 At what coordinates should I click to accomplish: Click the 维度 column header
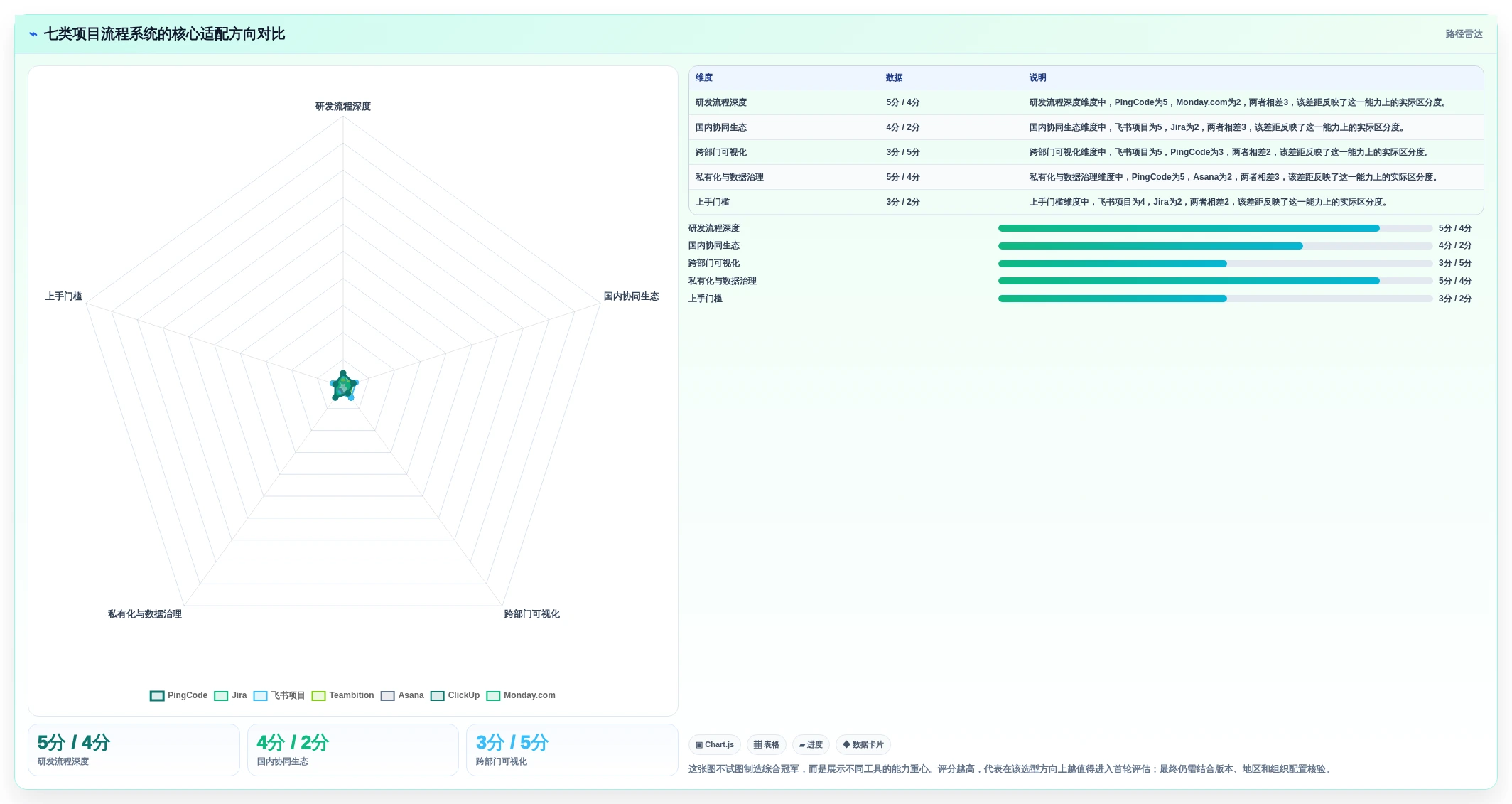[x=704, y=77]
